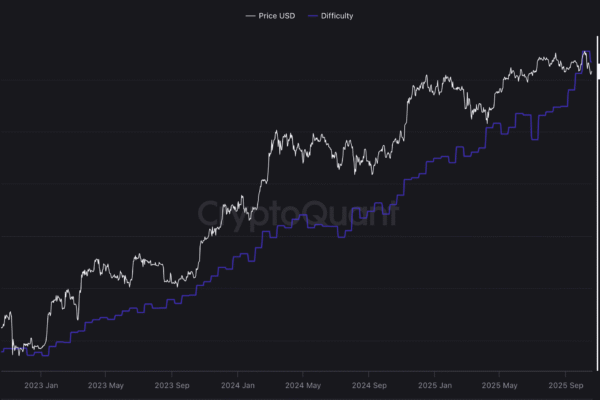The width and height of the screenshot is (600, 400).
Task: Click the blue Difficulty legend line marker
Action: click(313, 16)
